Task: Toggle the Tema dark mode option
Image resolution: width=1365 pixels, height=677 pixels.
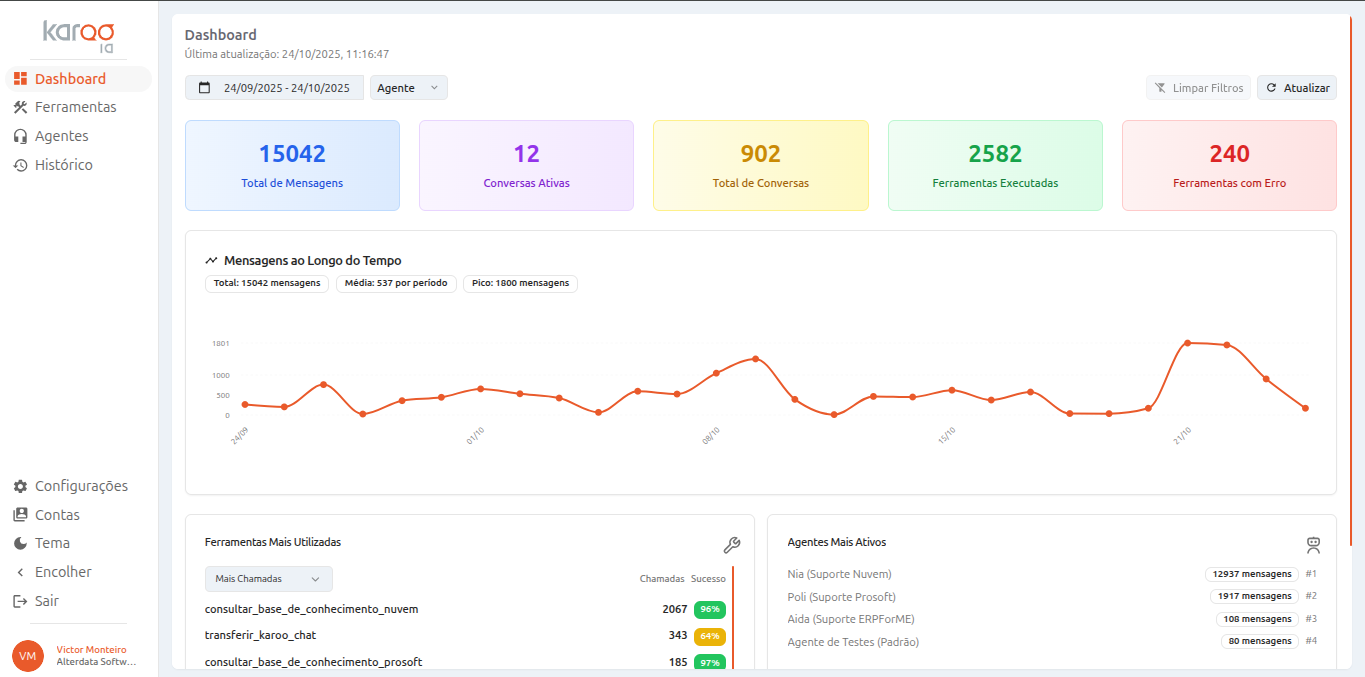Action: 52,543
